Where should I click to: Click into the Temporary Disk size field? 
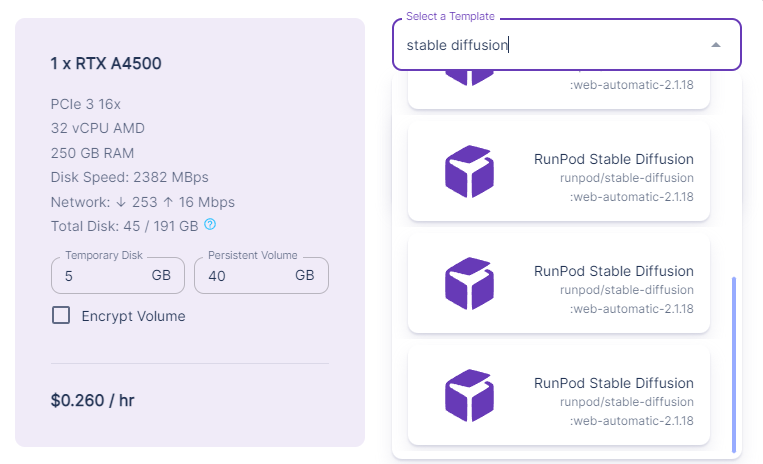[x=105, y=275]
